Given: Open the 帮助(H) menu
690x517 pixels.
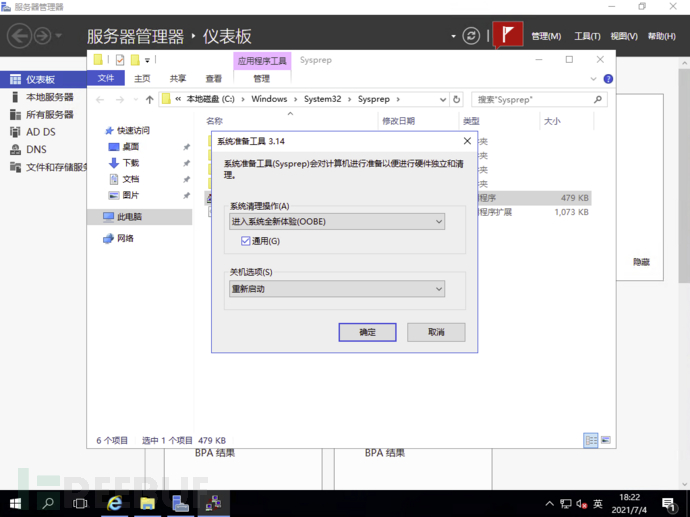Looking at the screenshot, I should pyautogui.click(x=661, y=36).
